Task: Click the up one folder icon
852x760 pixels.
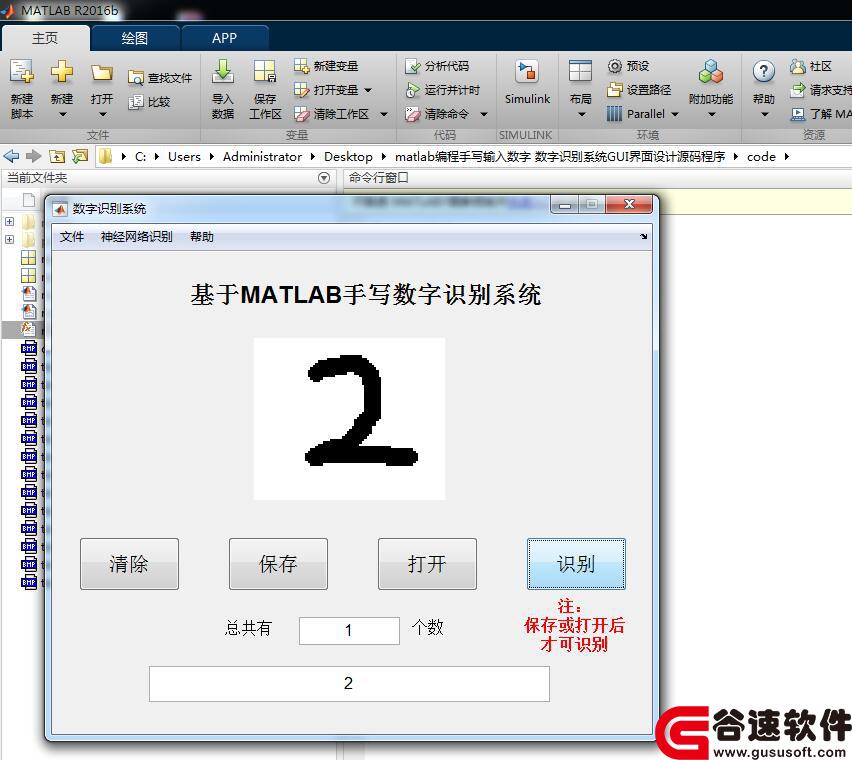Action: pyautogui.click(x=57, y=156)
